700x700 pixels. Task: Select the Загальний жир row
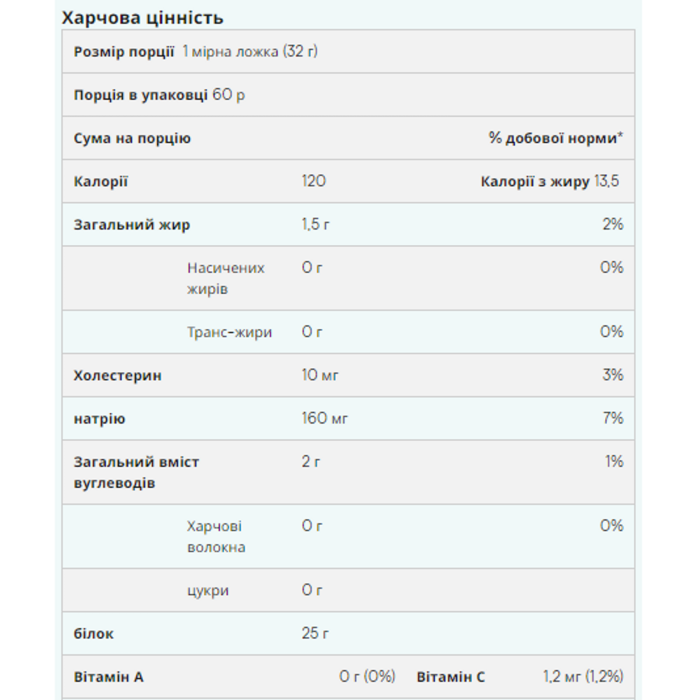(348, 225)
